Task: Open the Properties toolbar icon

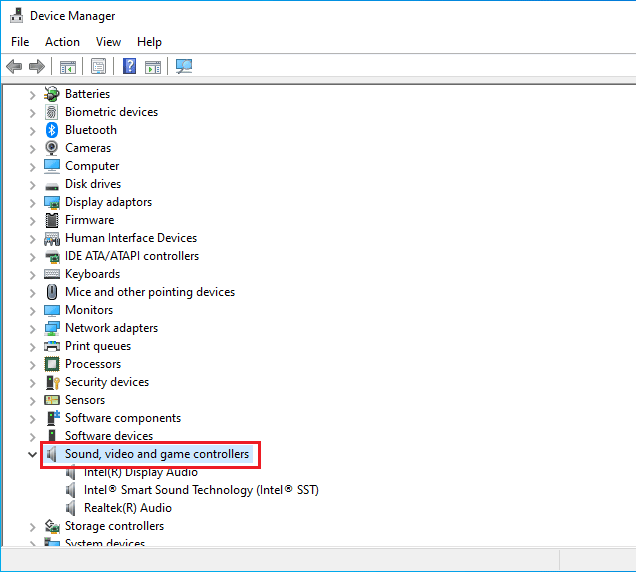Action: click(98, 66)
